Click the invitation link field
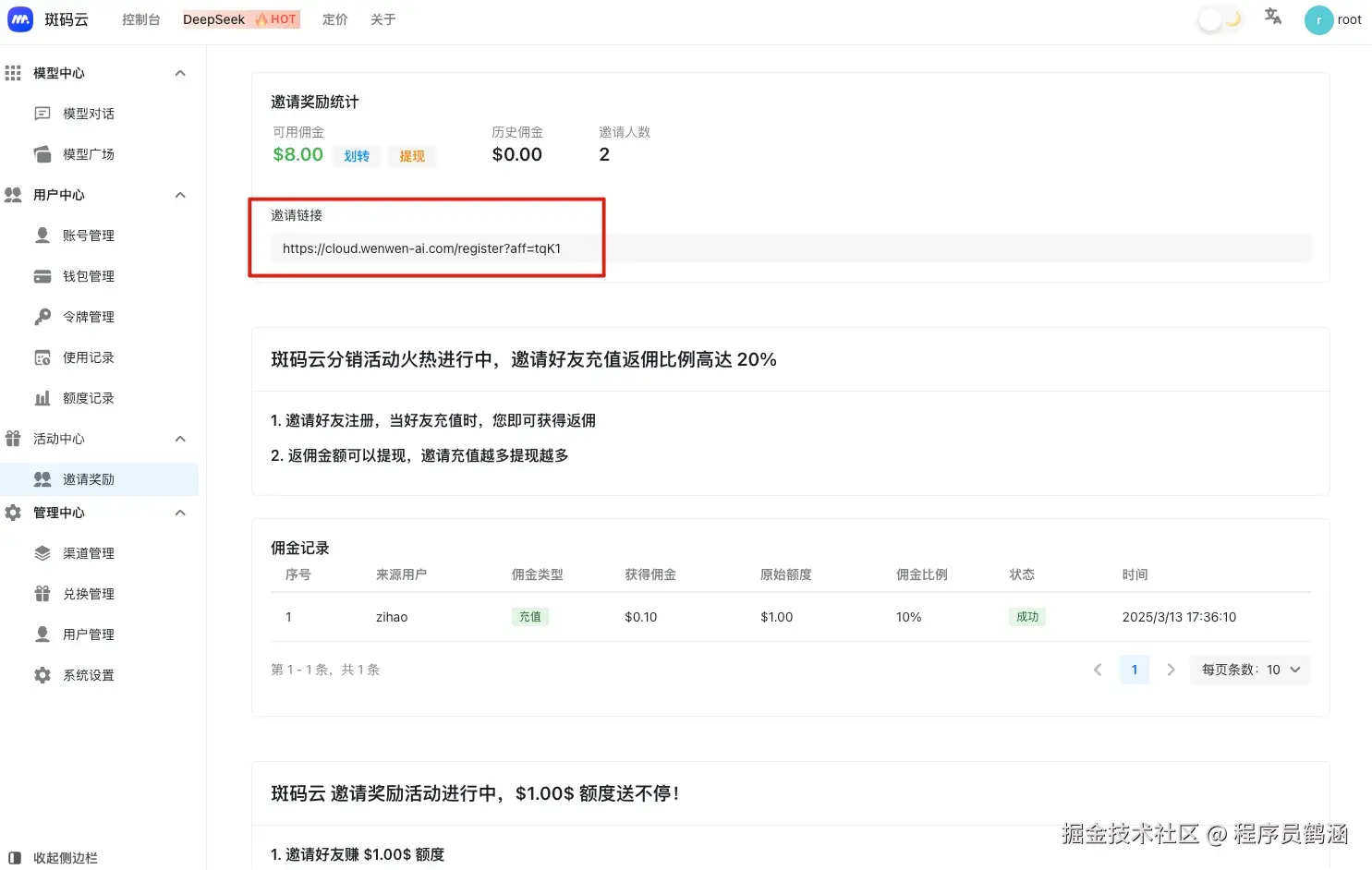 (791, 248)
